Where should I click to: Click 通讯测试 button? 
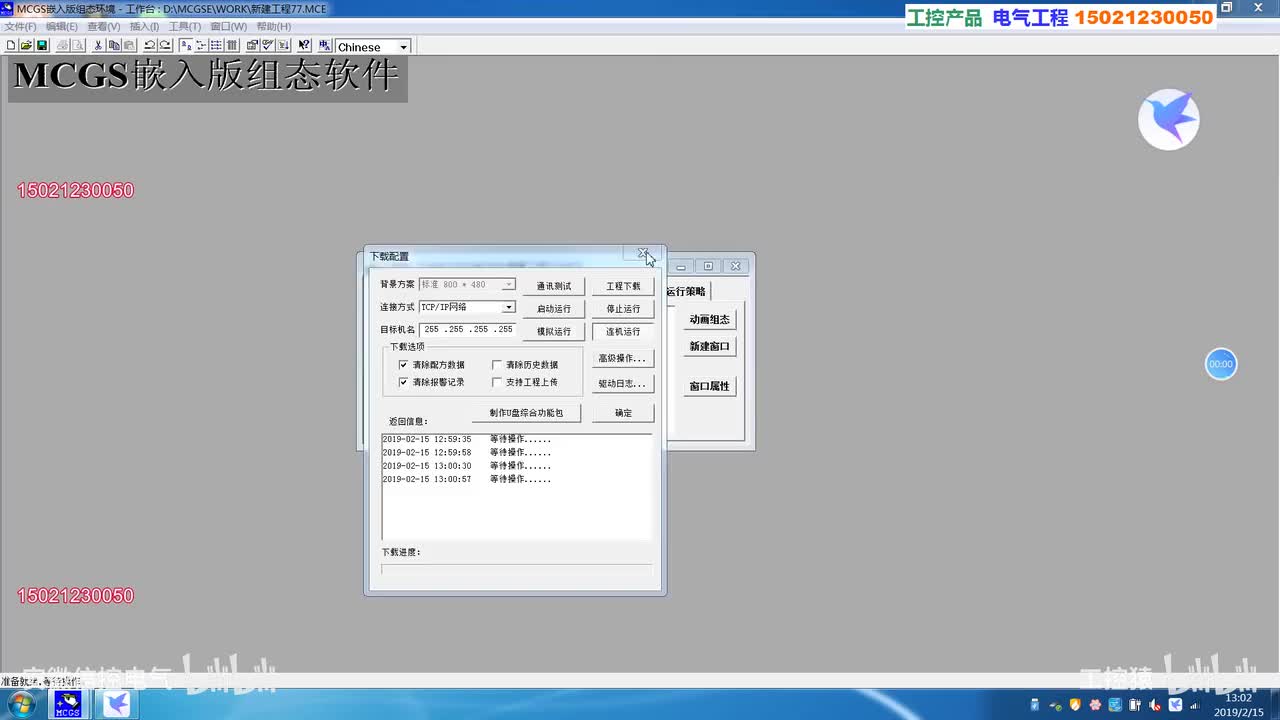click(553, 286)
